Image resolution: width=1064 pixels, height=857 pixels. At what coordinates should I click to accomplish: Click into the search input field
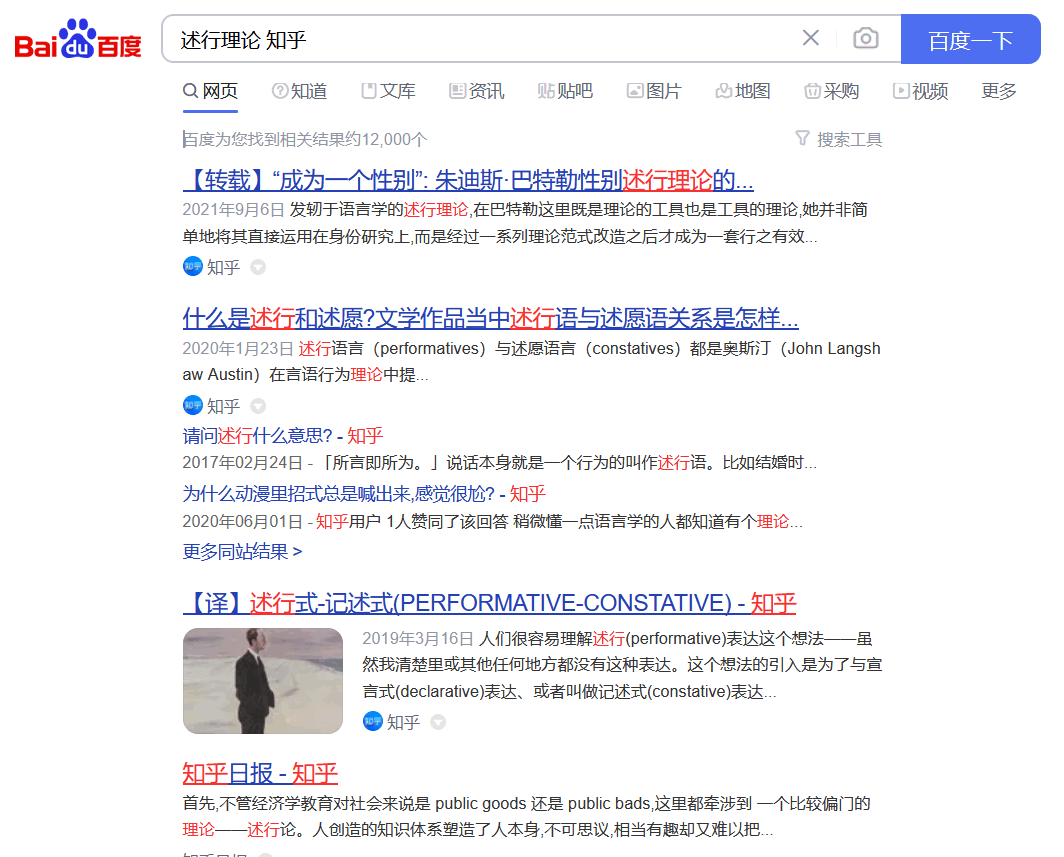[x=480, y=39]
